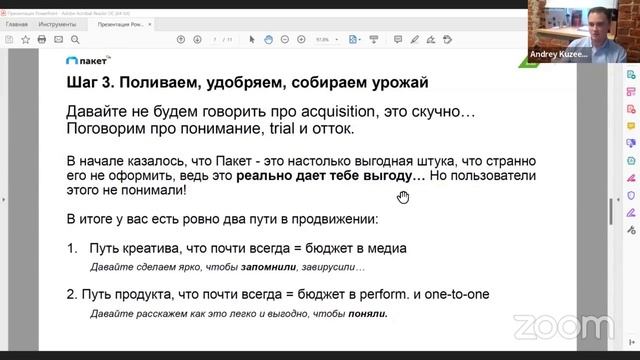
Task: Open the pink Edit PDF tool in the right pane
Action: pos(631,92)
